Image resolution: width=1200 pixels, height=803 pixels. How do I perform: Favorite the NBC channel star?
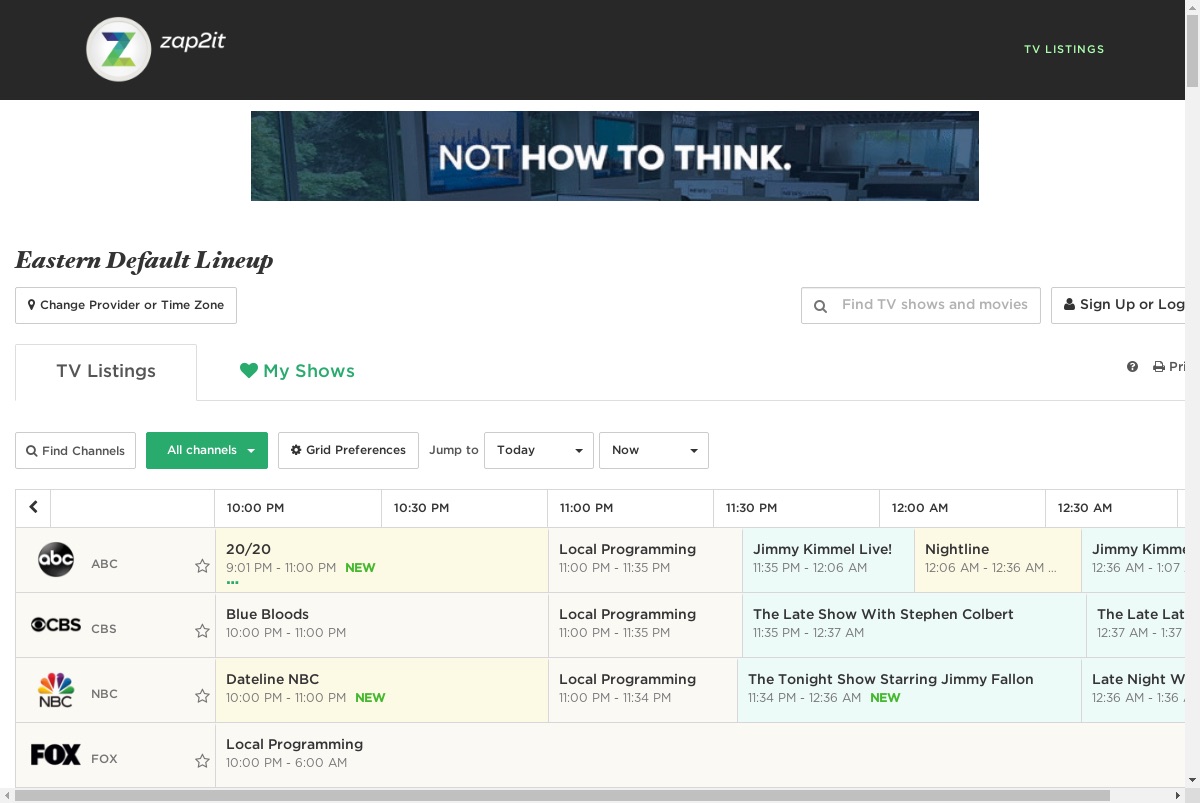click(202, 696)
